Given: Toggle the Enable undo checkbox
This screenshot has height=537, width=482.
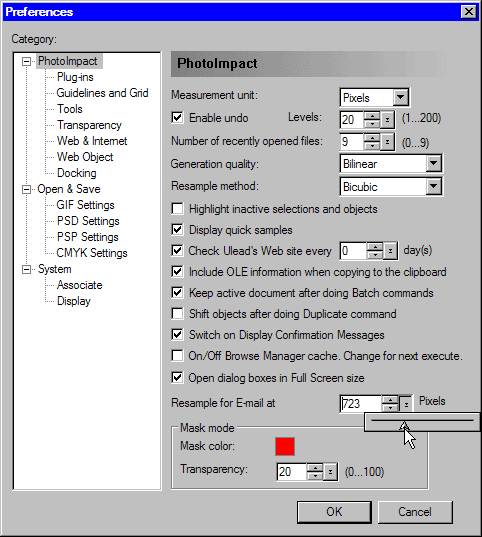Looking at the screenshot, I should tap(177, 118).
